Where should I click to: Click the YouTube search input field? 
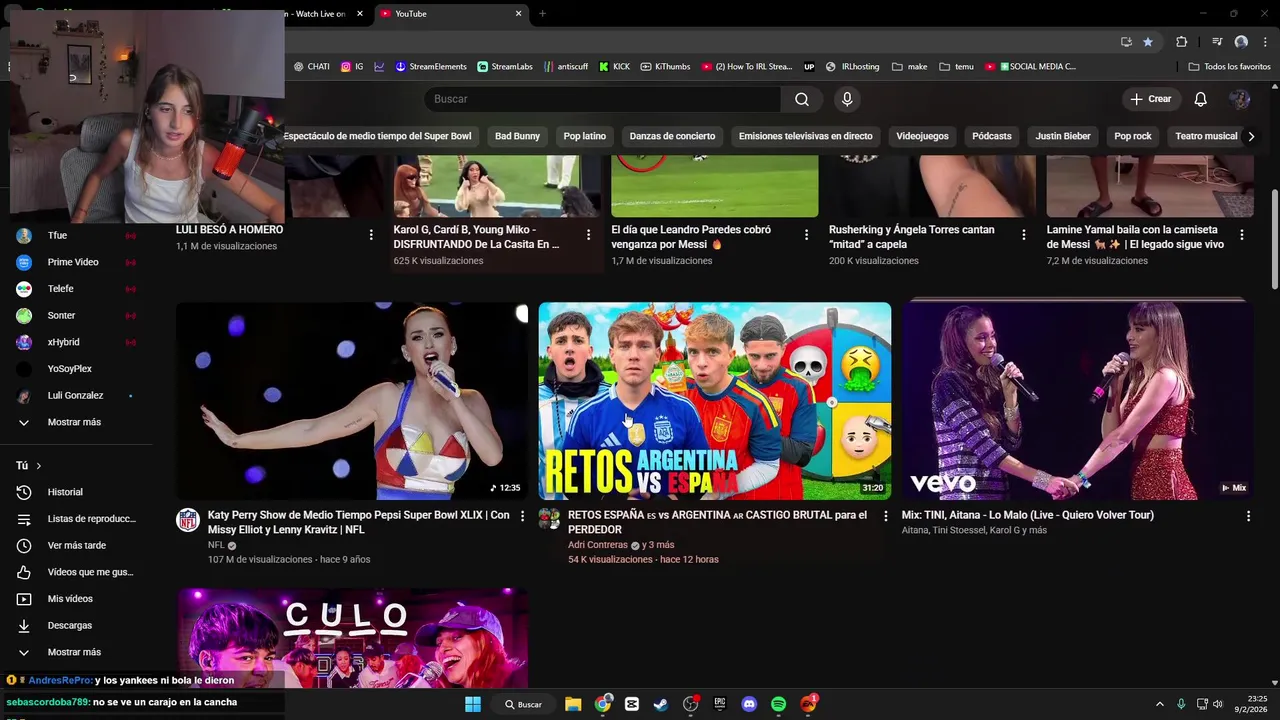603,99
